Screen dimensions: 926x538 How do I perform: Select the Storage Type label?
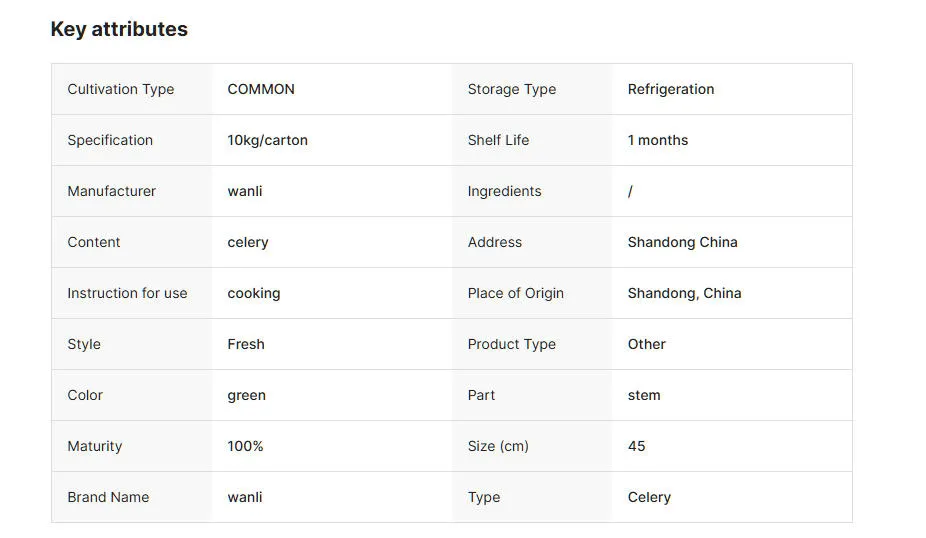511,89
